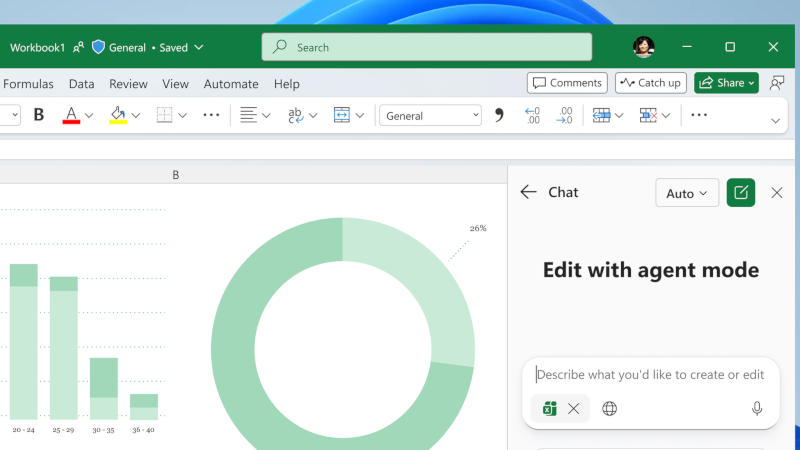Click the chat prompt input field
Screen dimensions: 800x450
tap(650, 375)
